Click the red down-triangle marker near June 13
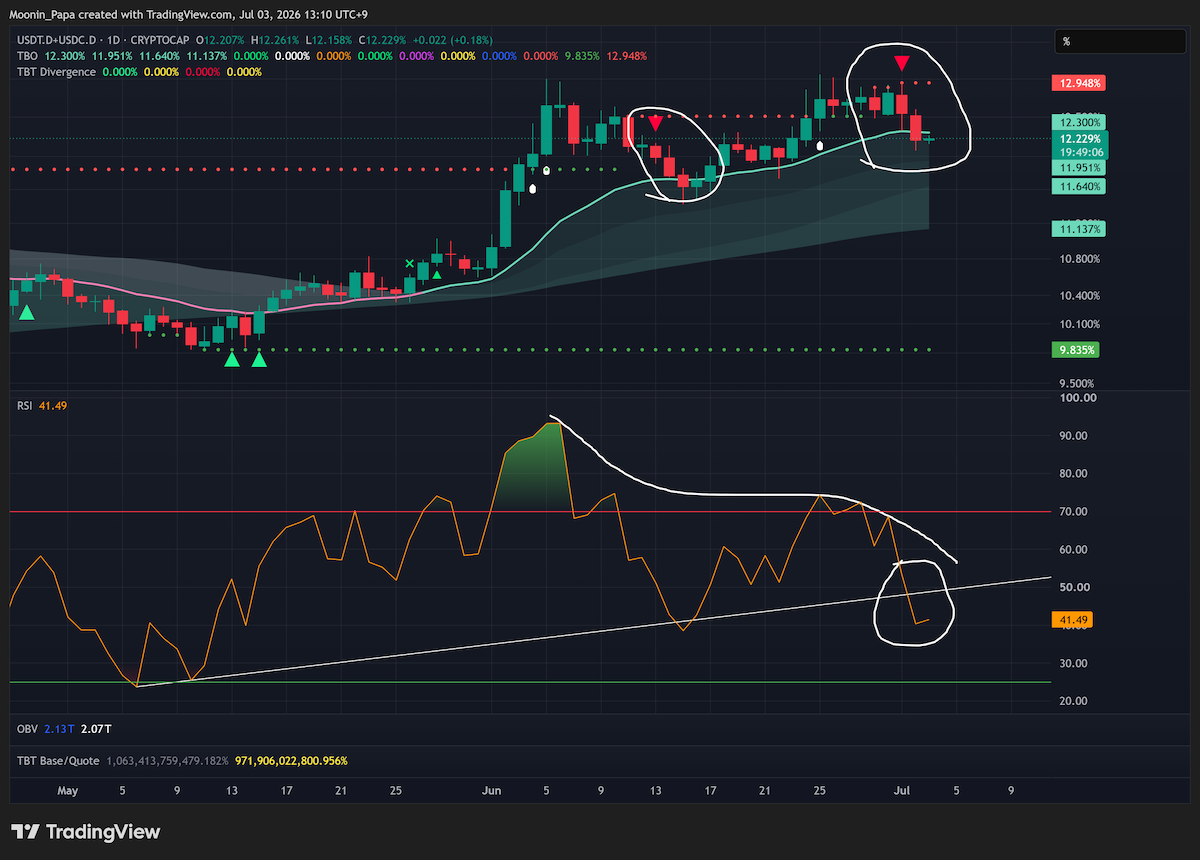The image size is (1200, 860). click(x=654, y=124)
